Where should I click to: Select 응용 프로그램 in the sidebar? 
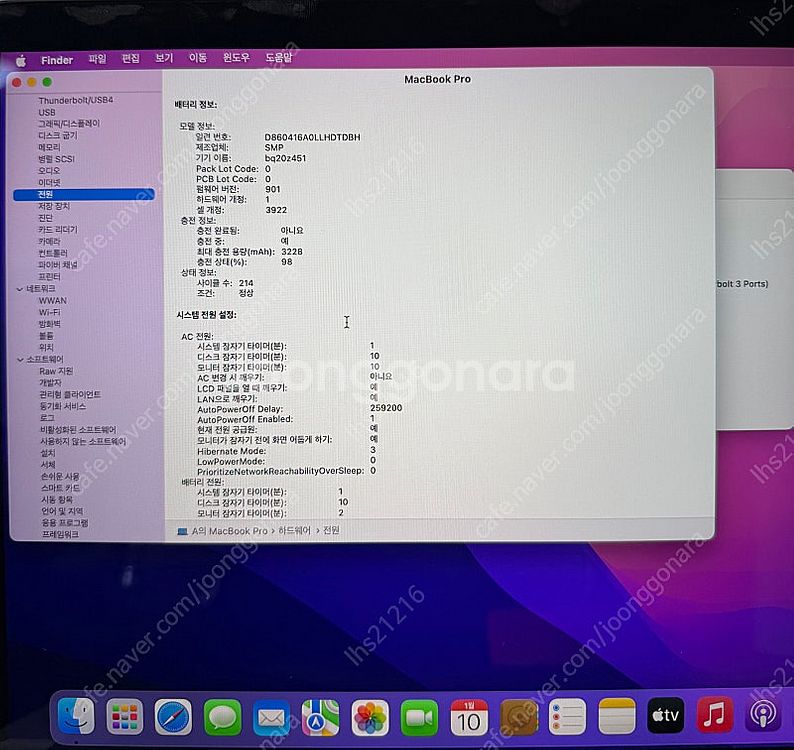point(65,523)
